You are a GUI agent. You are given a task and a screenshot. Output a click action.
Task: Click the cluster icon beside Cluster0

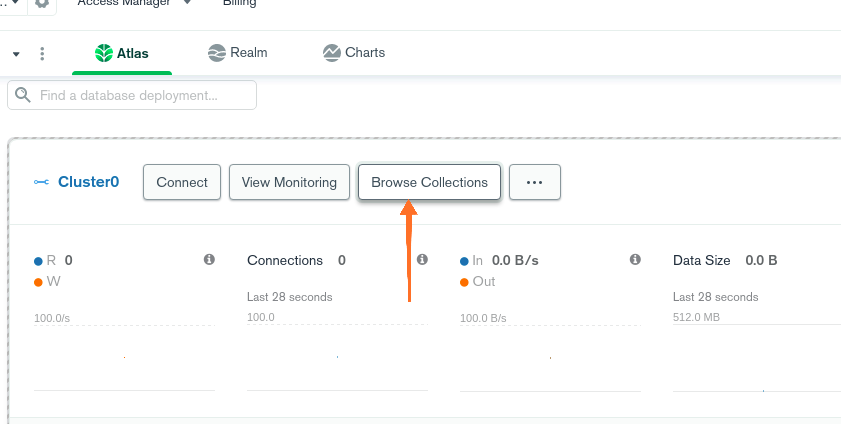(41, 182)
